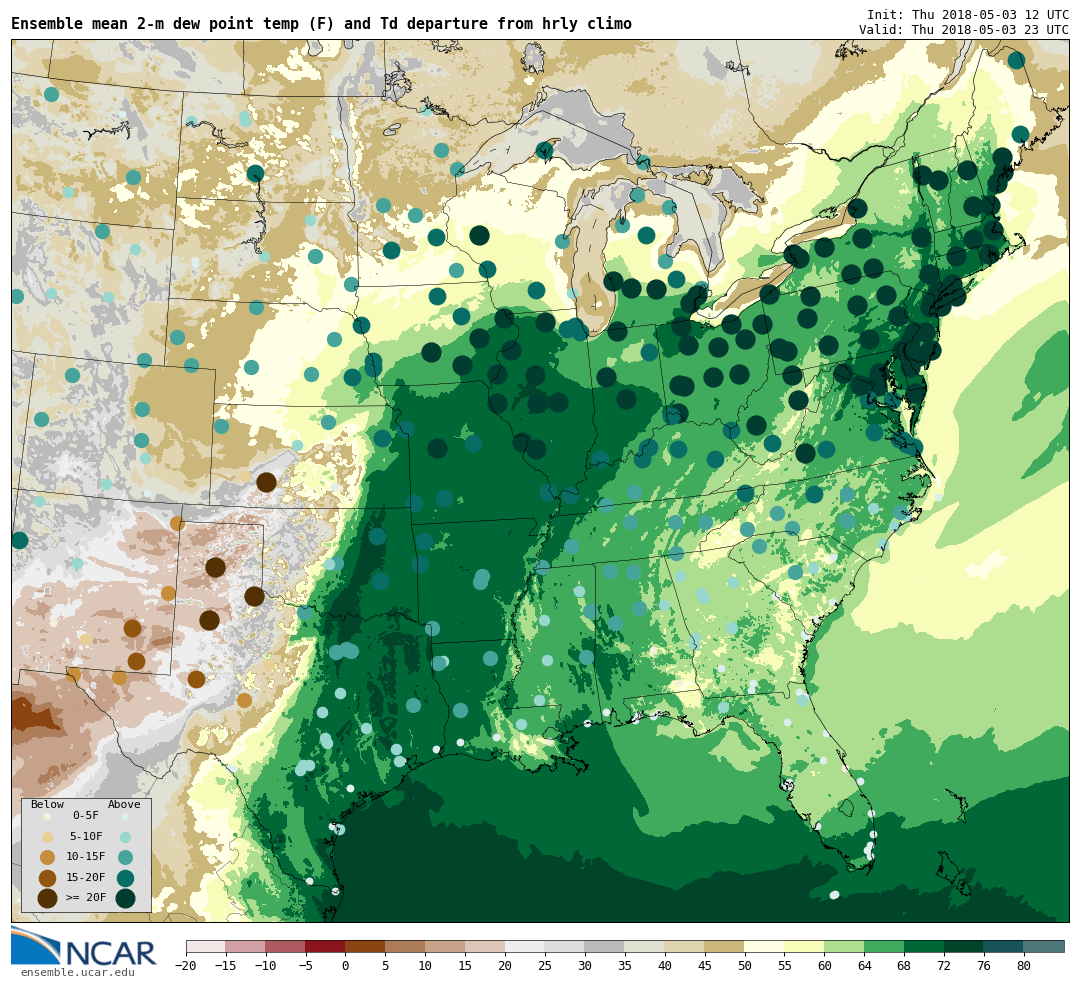Click the '80' colorbar tick label
Viewport: 1080px width, 985px height.
pyautogui.click(x=1025, y=966)
